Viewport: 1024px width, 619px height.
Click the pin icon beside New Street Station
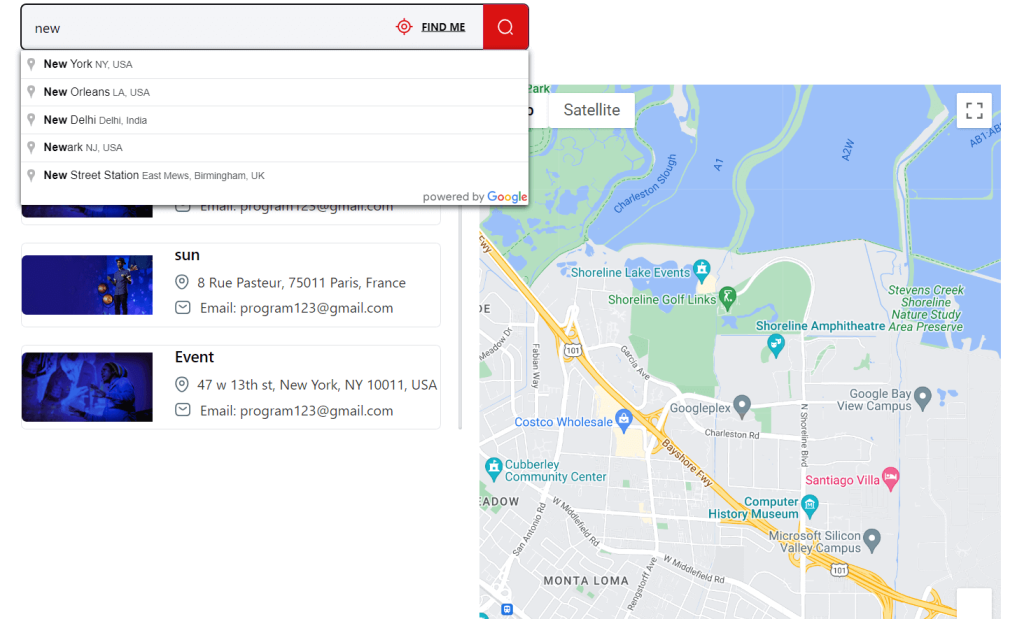(x=31, y=176)
